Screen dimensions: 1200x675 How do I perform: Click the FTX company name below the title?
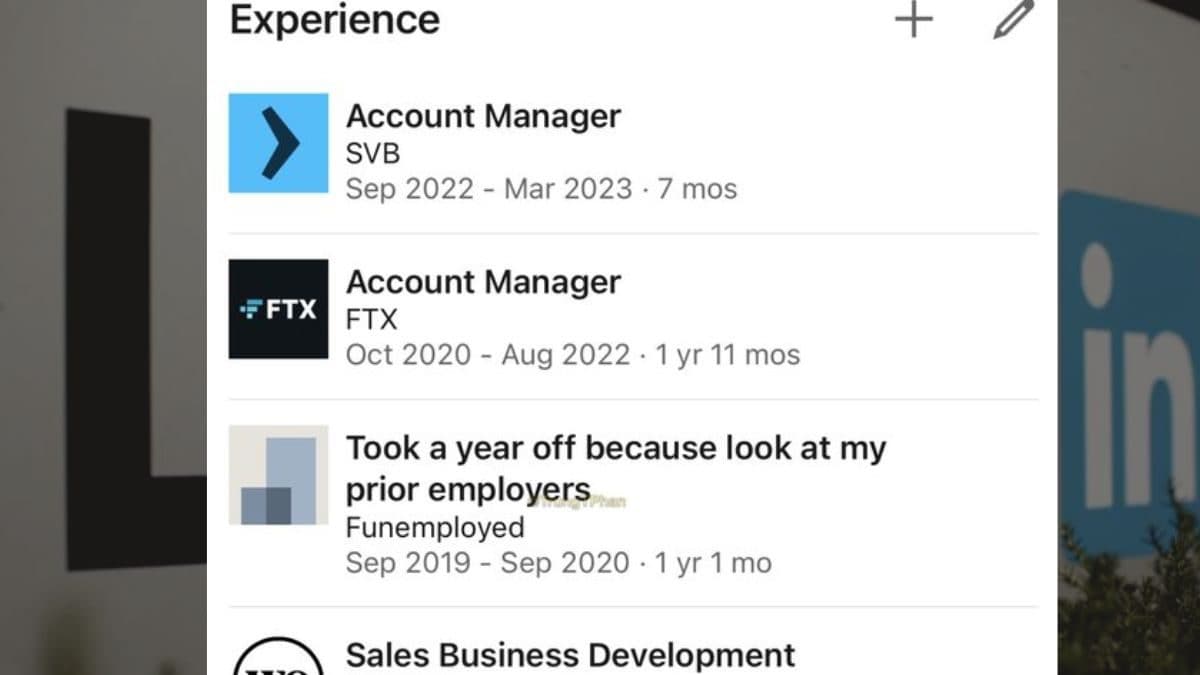371,319
